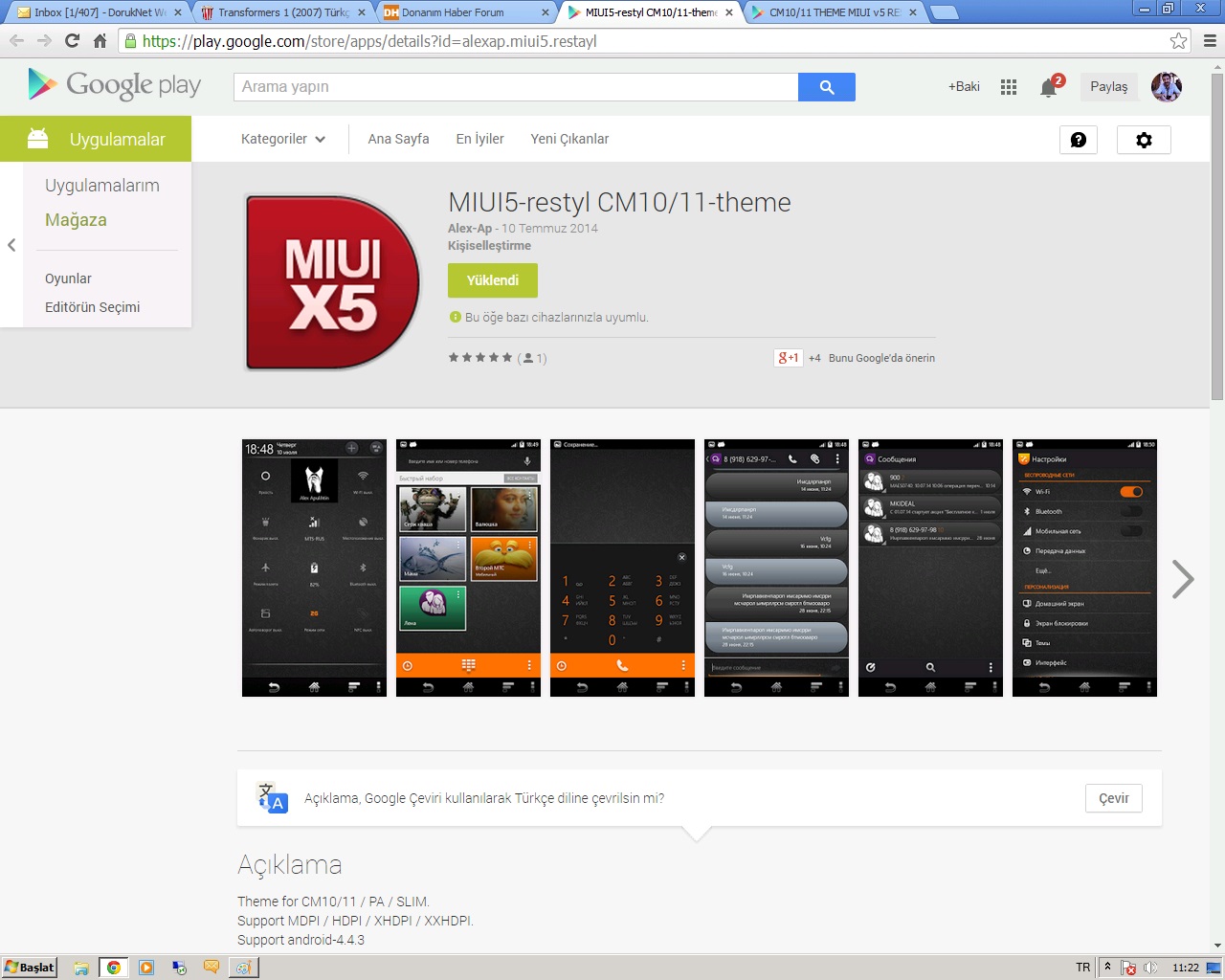Click the MIUI X5 app icon
1225x980 pixels.
(x=332, y=282)
